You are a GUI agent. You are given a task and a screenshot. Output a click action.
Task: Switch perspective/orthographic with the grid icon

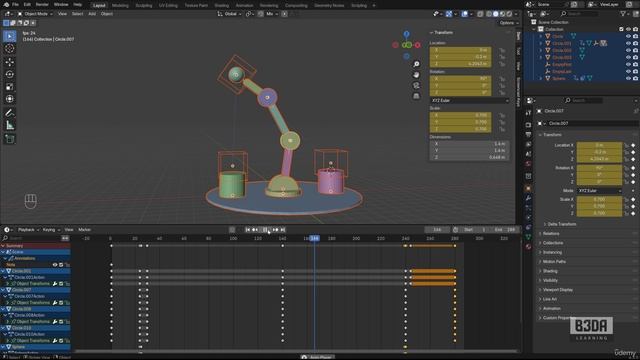[x=416, y=96]
